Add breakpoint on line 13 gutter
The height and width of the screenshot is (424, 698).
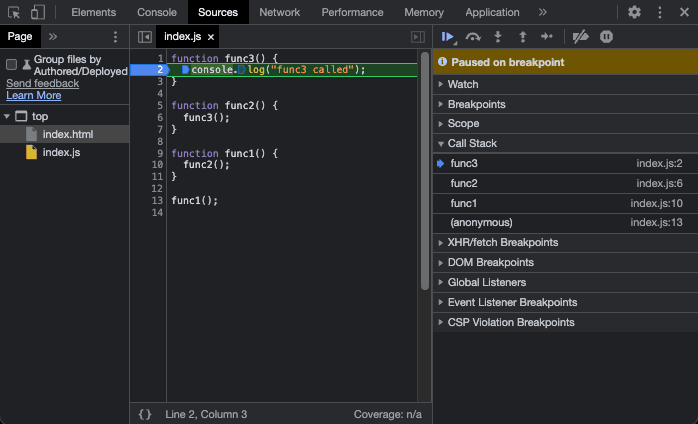tap(158, 200)
